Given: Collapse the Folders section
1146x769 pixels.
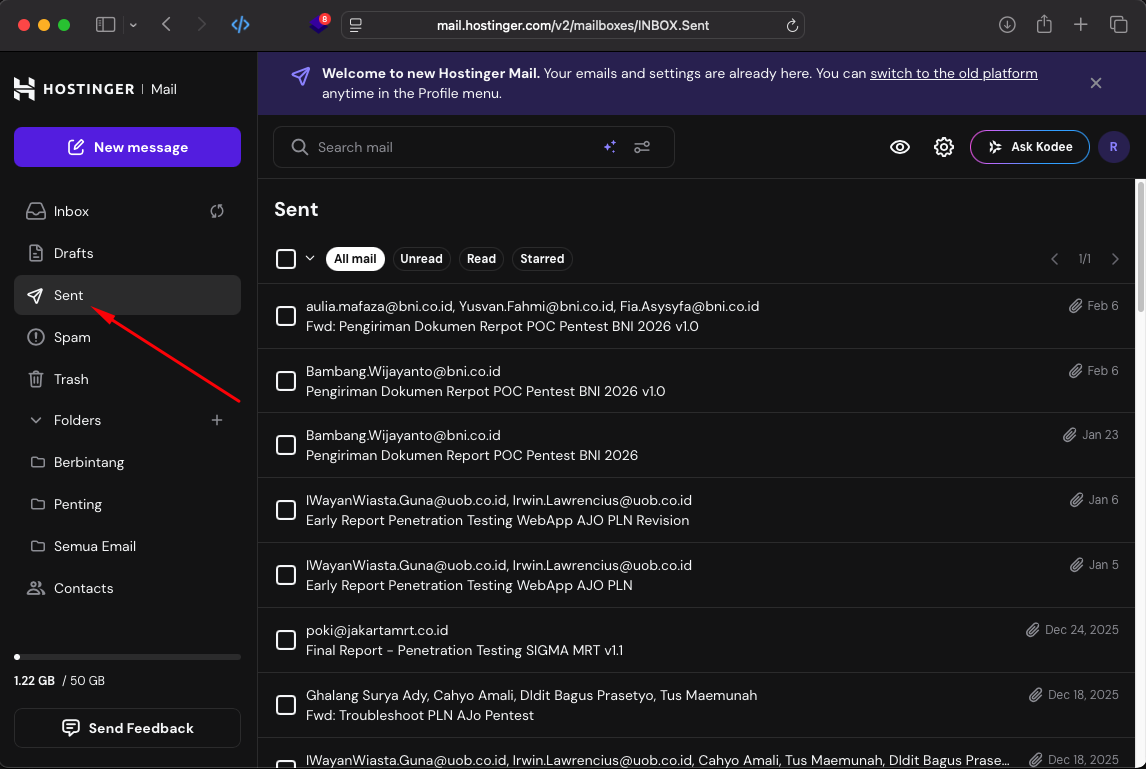Looking at the screenshot, I should click(37, 420).
